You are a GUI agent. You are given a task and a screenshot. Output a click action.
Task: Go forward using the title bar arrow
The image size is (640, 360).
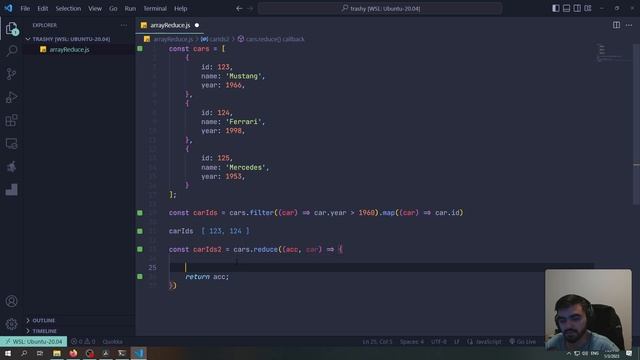pos(250,8)
